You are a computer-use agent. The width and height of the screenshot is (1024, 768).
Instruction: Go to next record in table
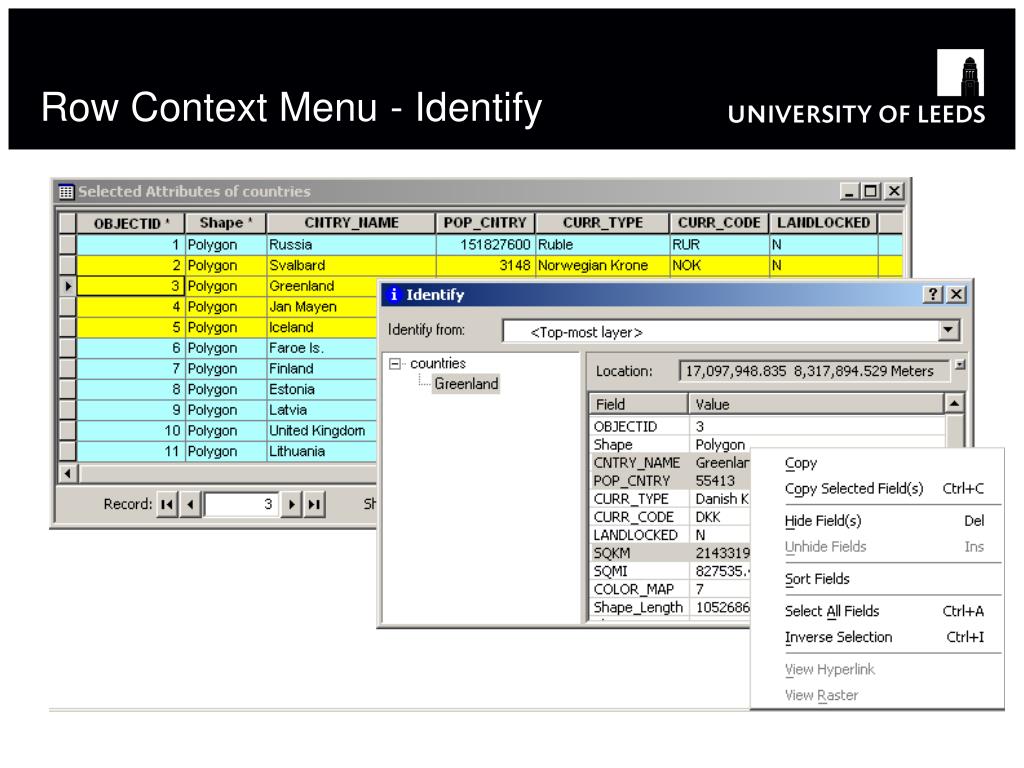[x=291, y=504]
